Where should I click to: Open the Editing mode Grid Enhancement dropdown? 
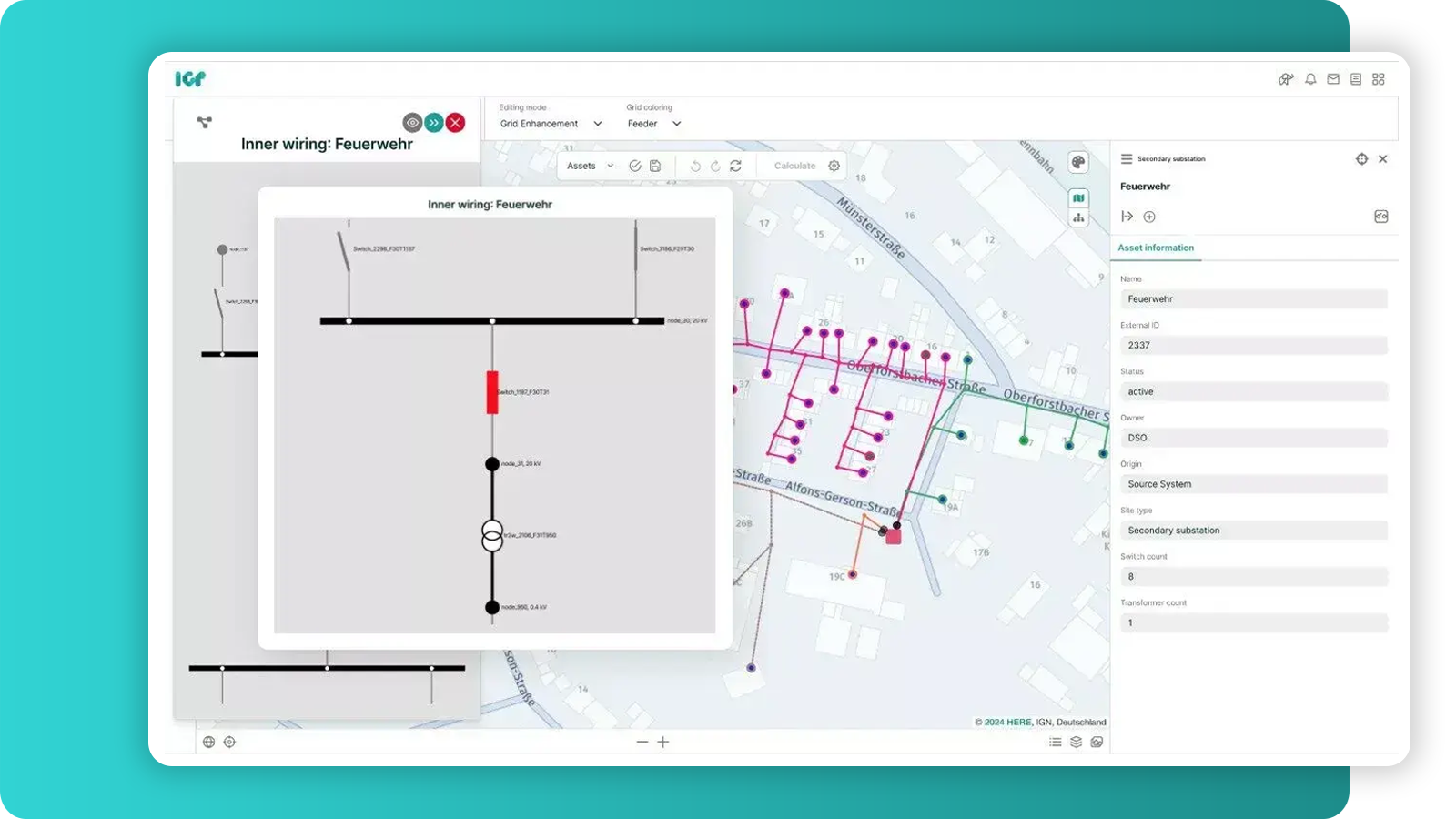551,124
